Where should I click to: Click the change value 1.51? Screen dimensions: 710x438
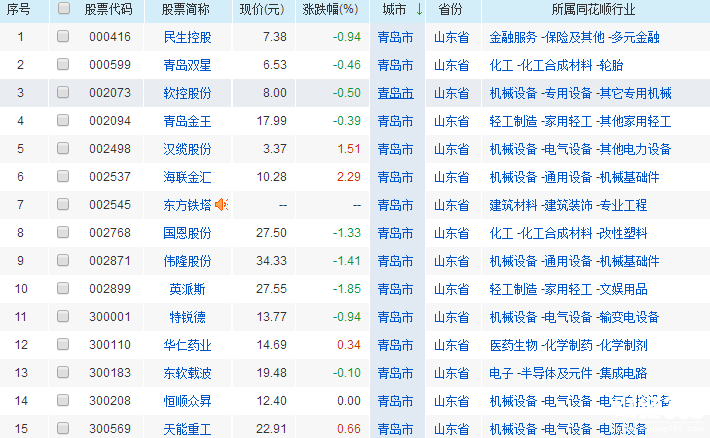coord(349,149)
